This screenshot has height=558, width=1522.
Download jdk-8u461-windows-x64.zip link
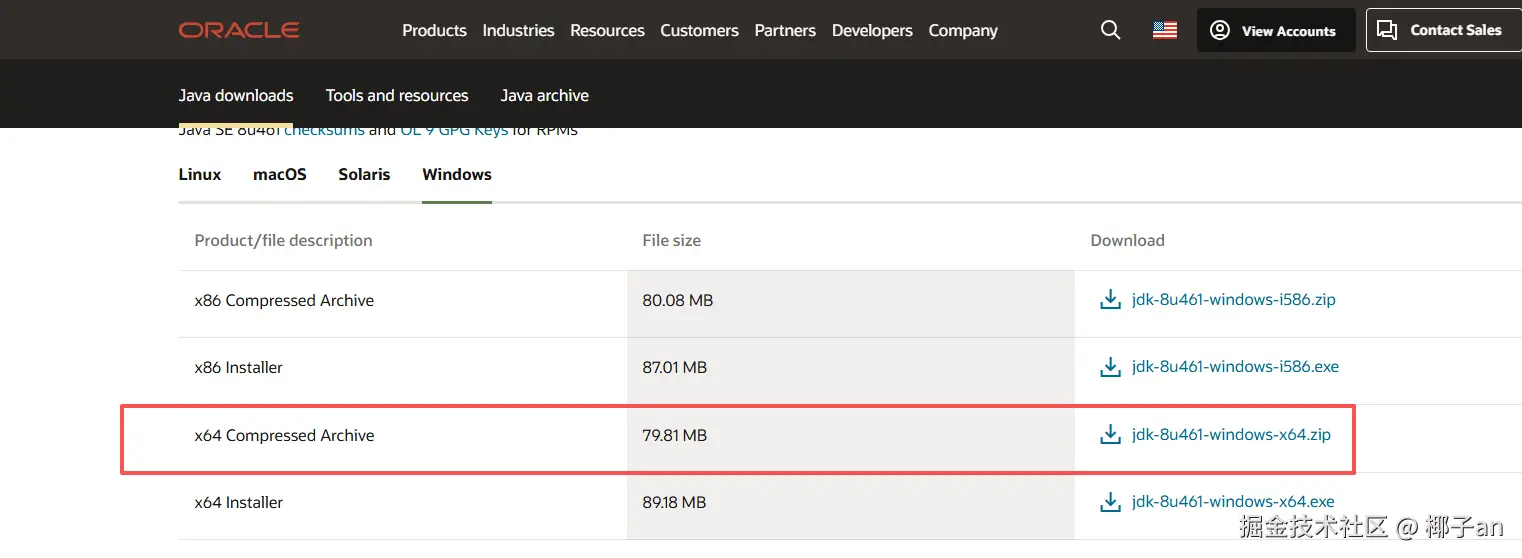click(1231, 435)
